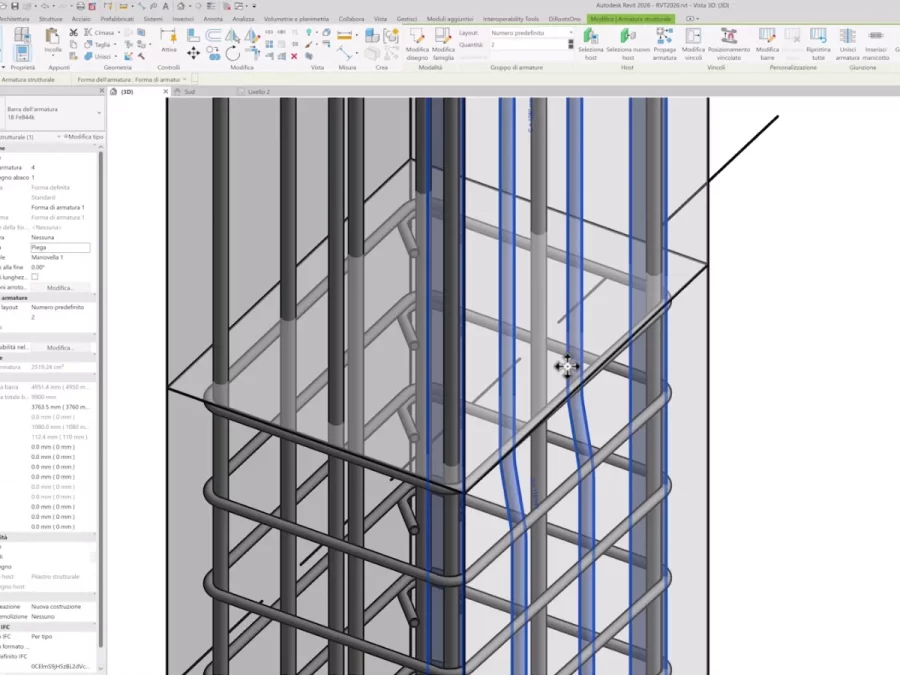900x675 pixels.
Task: Save the project via Quick Access Toolbar
Action: pyautogui.click(x=13, y=6)
